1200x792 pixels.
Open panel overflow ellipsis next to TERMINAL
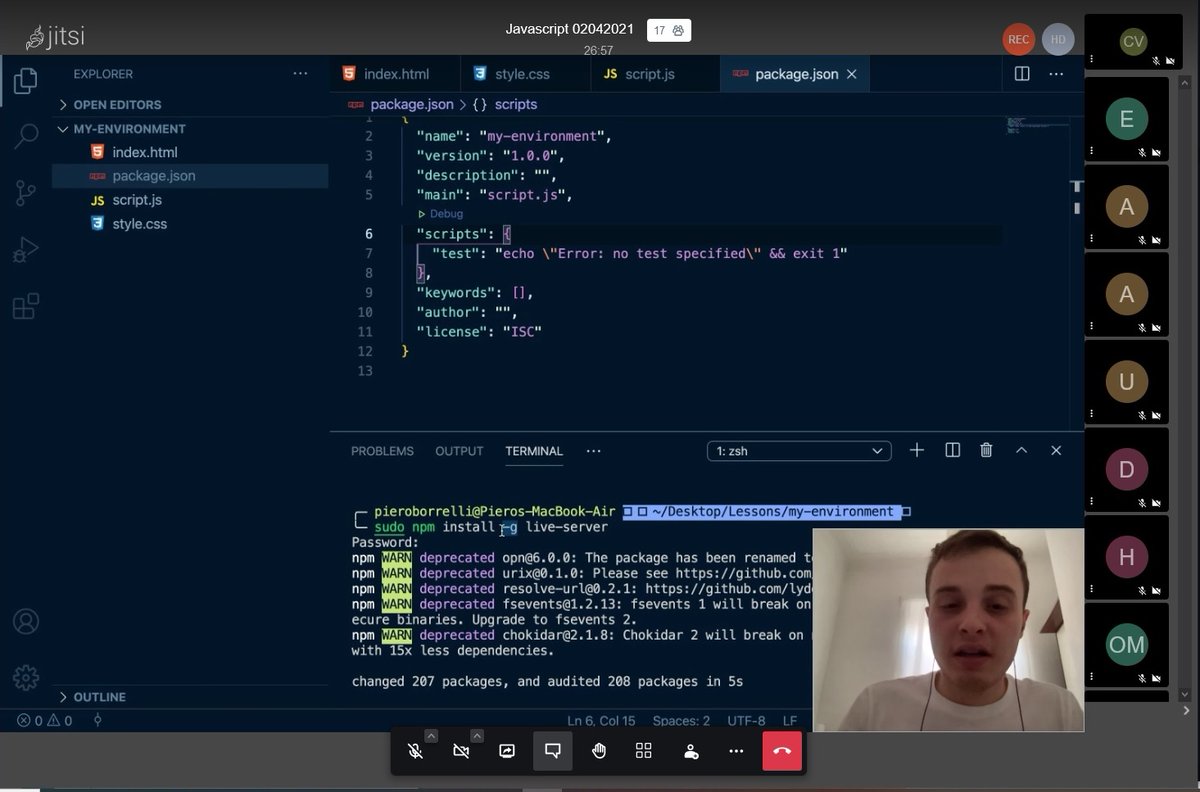tap(594, 451)
